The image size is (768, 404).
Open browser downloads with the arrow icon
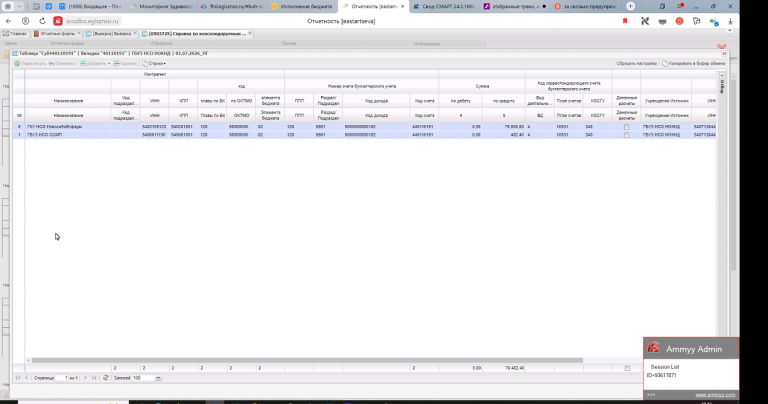(x=730, y=21)
